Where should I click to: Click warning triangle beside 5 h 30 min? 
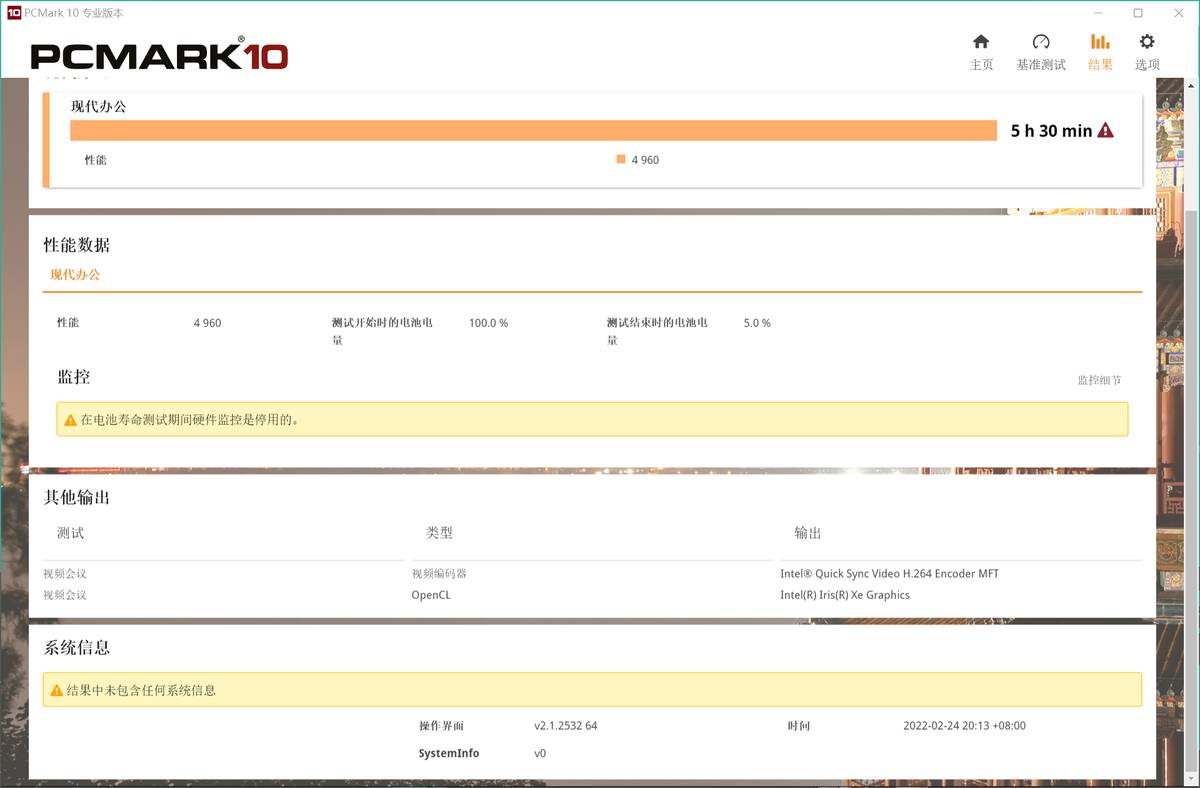[x=1104, y=130]
